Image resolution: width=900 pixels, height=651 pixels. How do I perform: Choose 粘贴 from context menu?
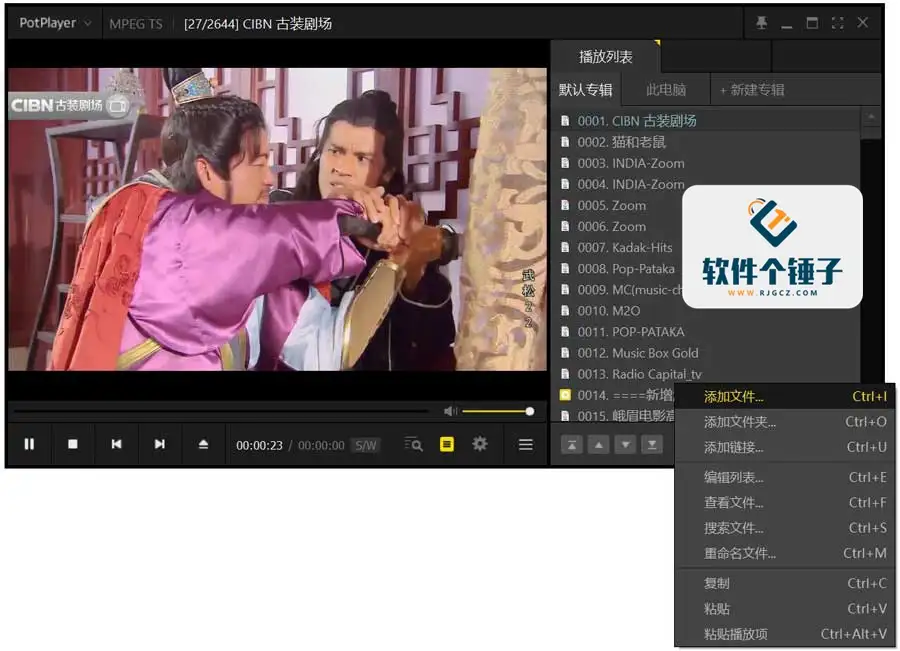click(785, 609)
